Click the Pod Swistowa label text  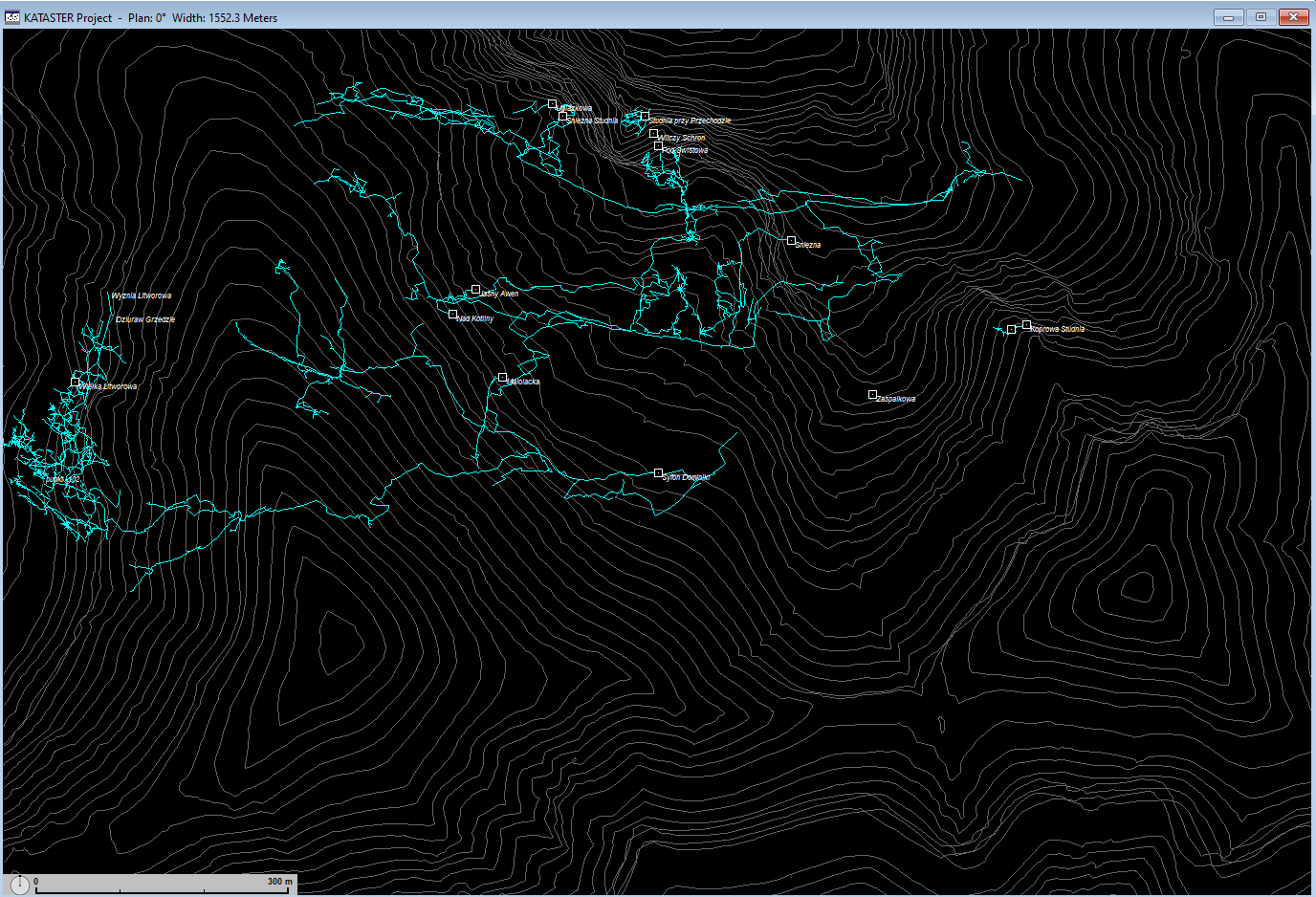(686, 150)
